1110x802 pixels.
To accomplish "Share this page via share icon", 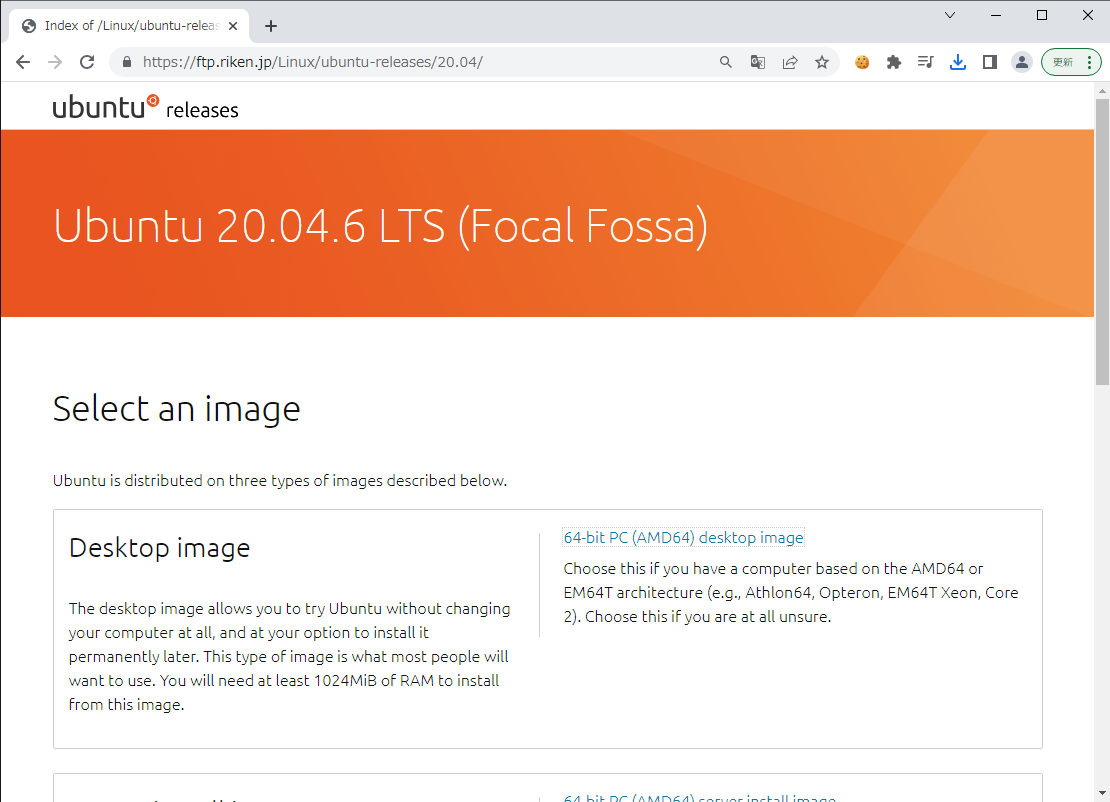I will point(790,62).
